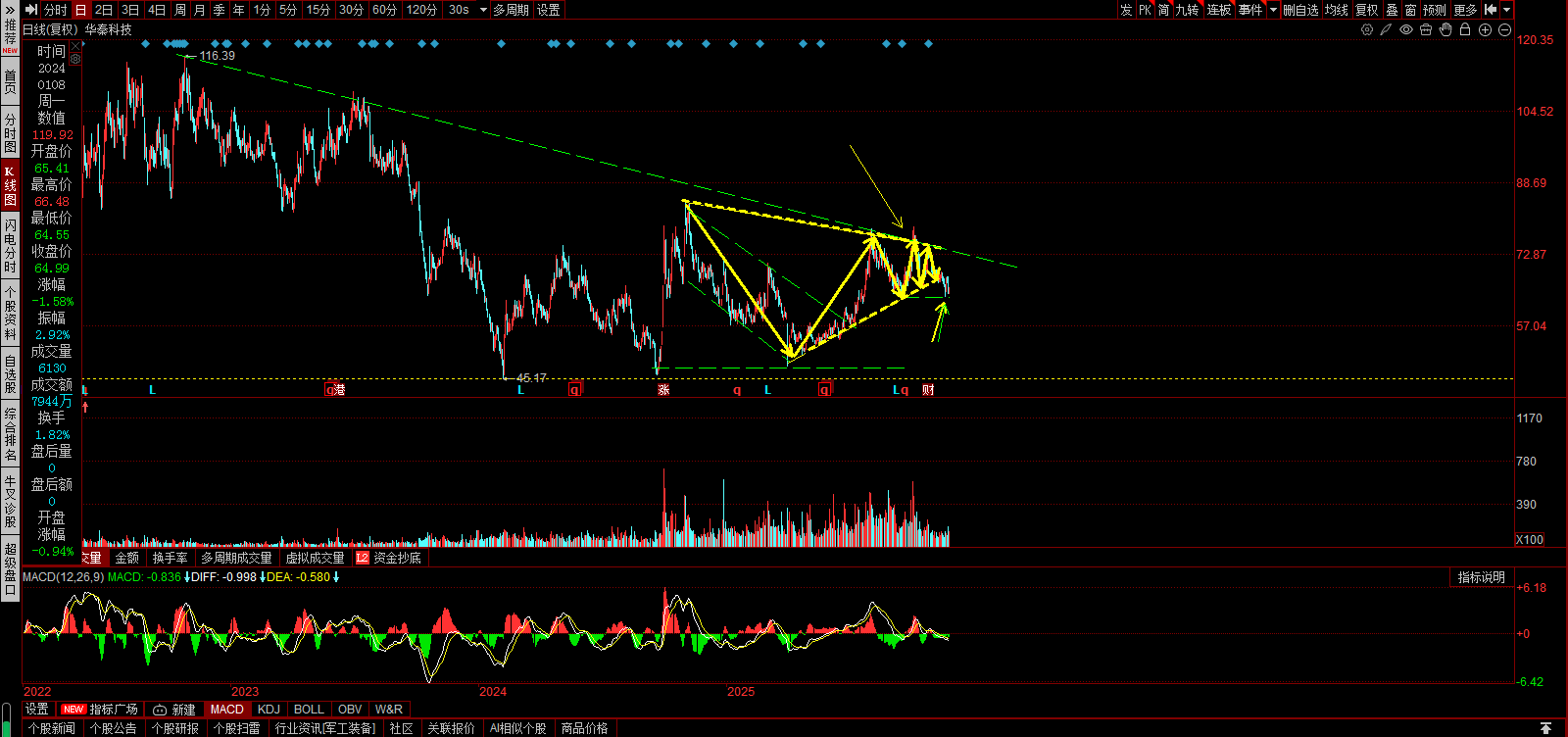The width and height of the screenshot is (1568, 737).
Task: Switch to the OBV indicator tab
Action: [349, 710]
